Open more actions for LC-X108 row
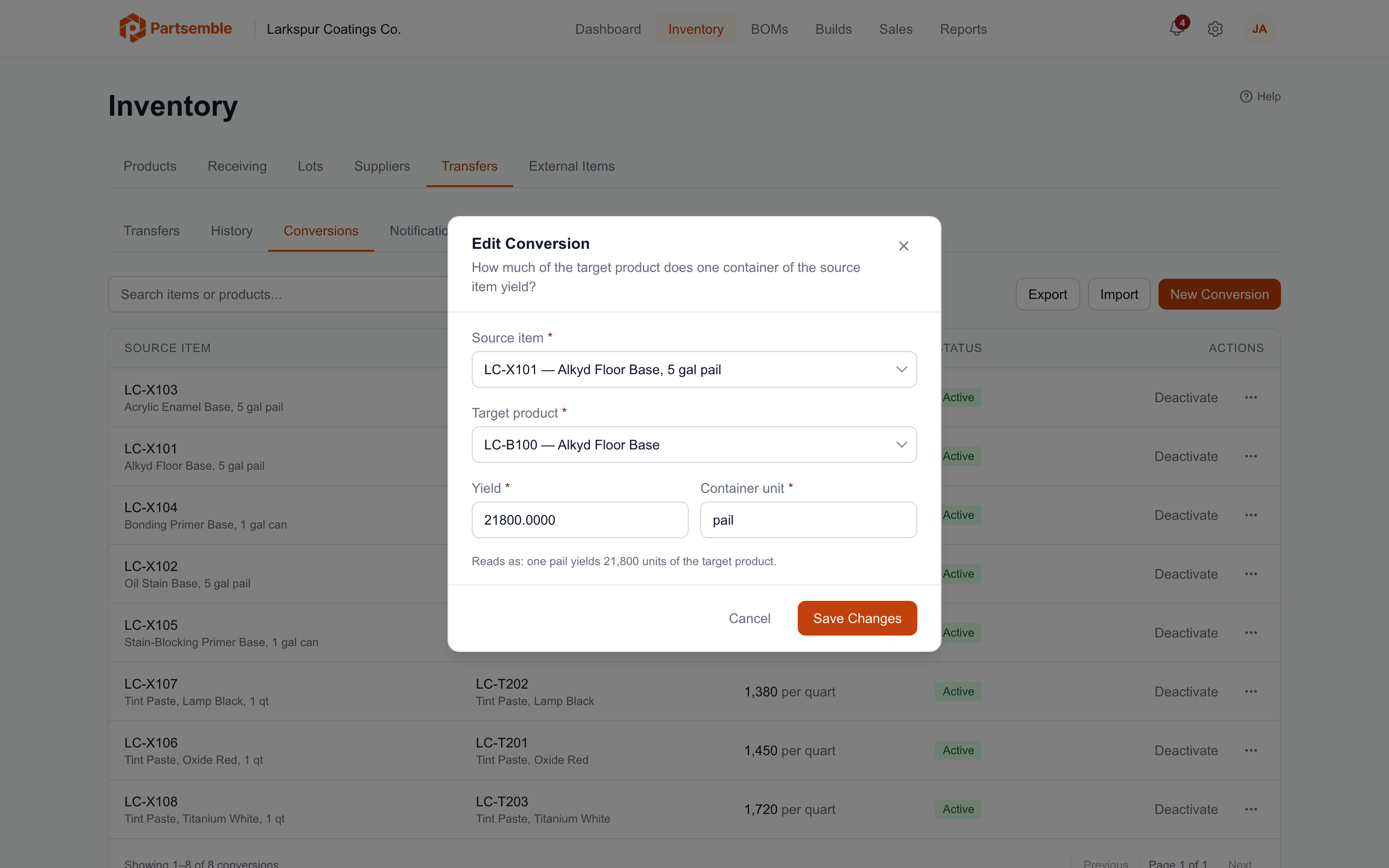The height and width of the screenshot is (868, 1389). coord(1251,810)
